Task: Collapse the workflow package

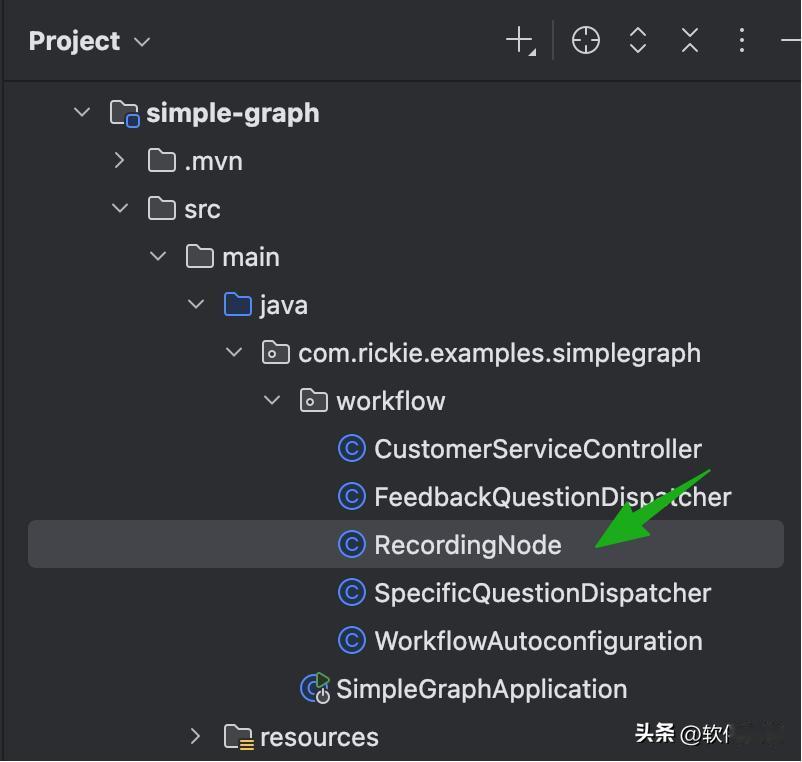Action: pyautogui.click(x=272, y=401)
